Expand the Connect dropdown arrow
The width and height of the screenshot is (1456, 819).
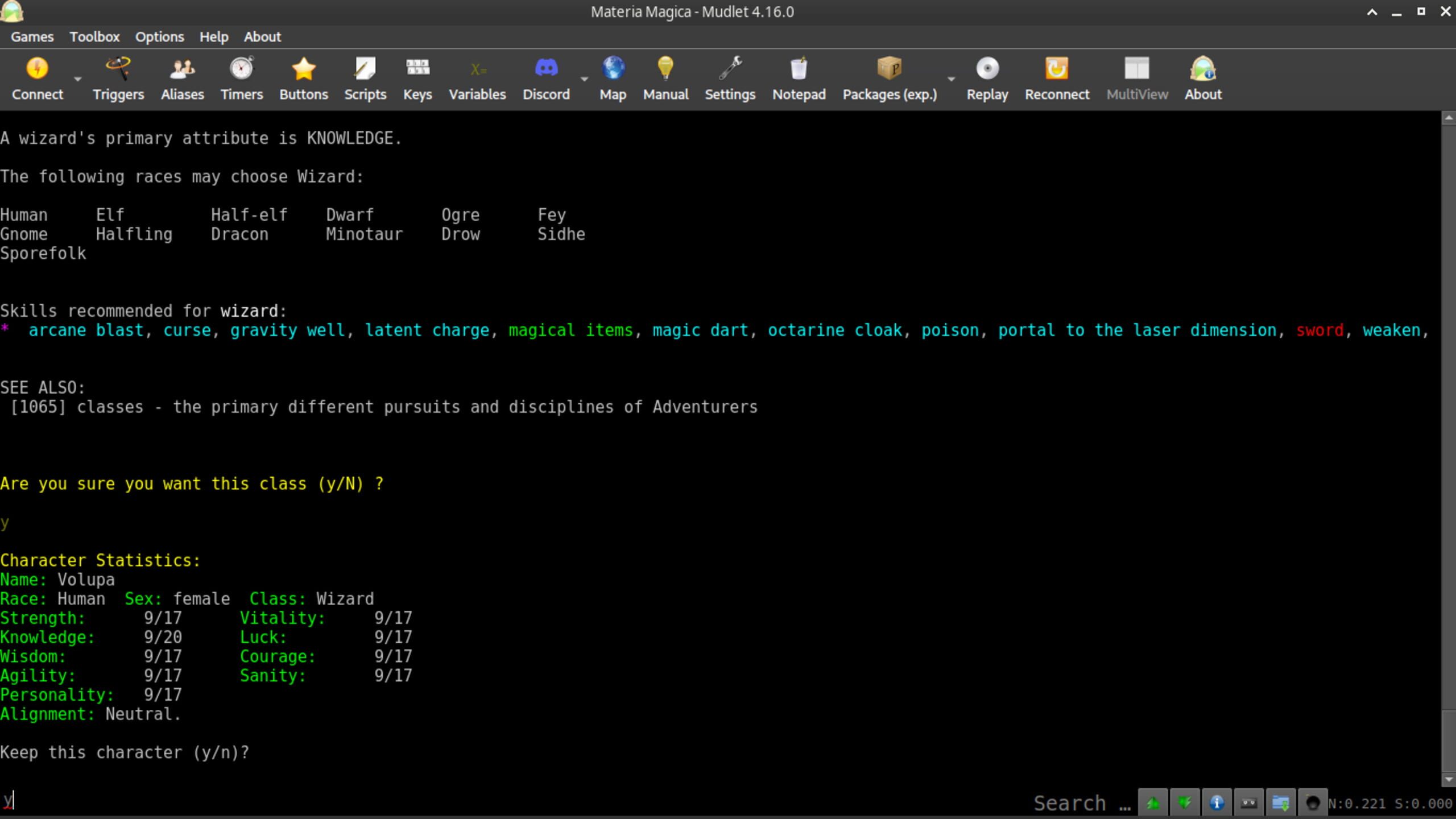point(78,79)
